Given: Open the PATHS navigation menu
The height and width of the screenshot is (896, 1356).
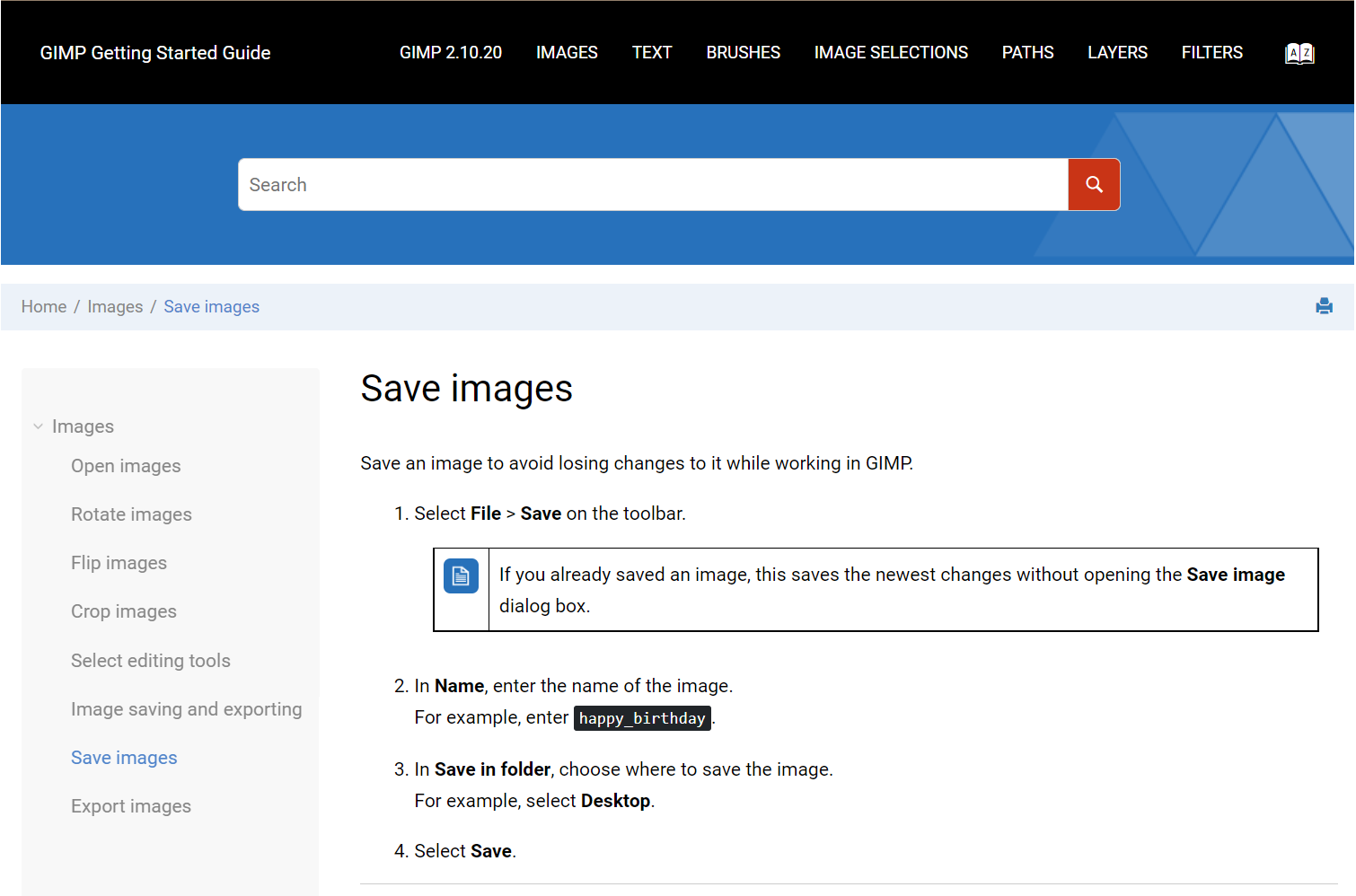Looking at the screenshot, I should click(1028, 53).
